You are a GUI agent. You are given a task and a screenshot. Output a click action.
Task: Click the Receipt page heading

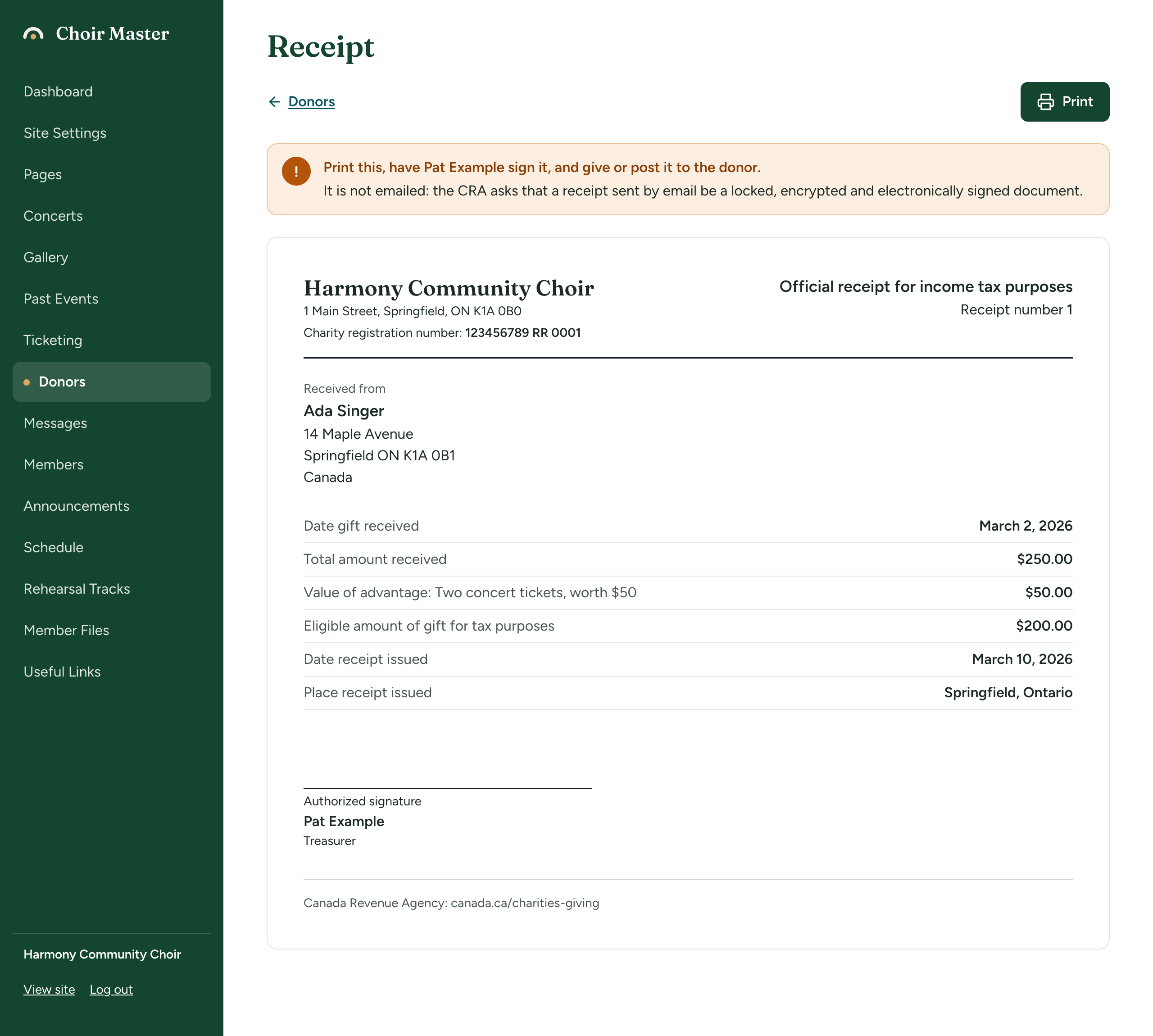pyautogui.click(x=321, y=47)
